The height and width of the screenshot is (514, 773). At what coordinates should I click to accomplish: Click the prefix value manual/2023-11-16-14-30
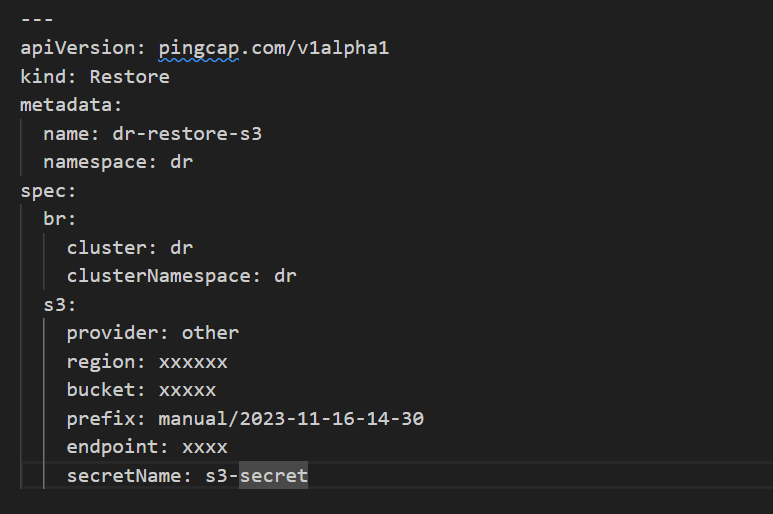click(x=291, y=418)
